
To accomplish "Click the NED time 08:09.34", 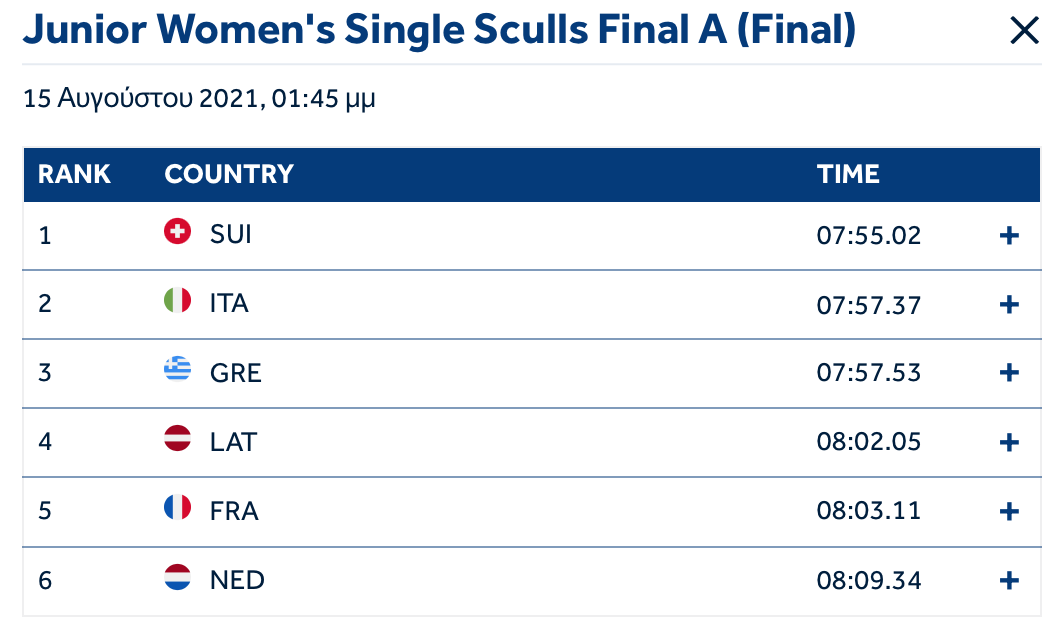I will (869, 580).
